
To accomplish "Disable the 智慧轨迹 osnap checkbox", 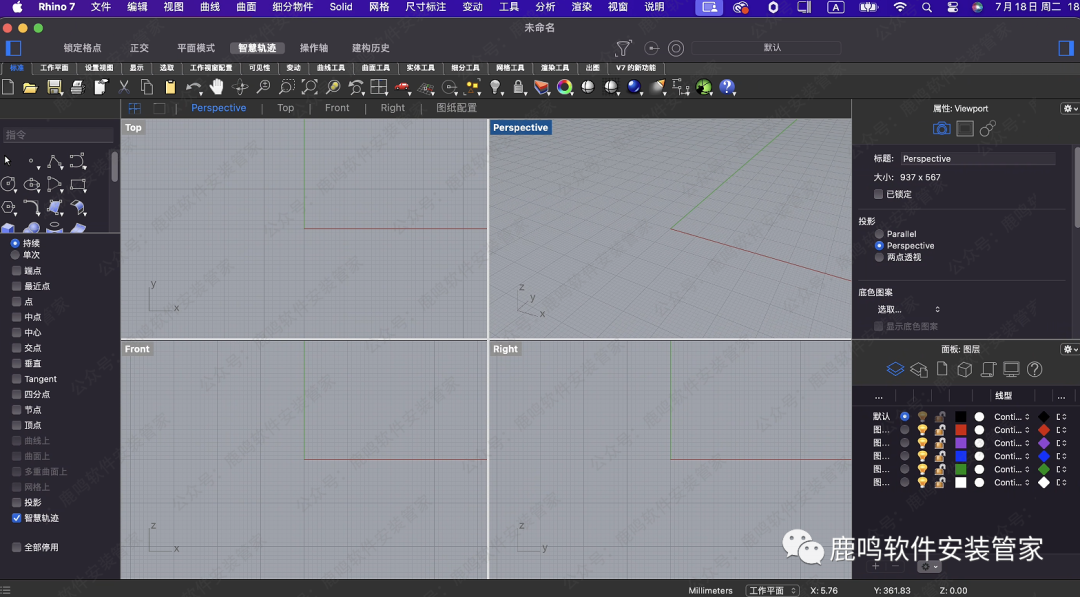I will pos(16,518).
